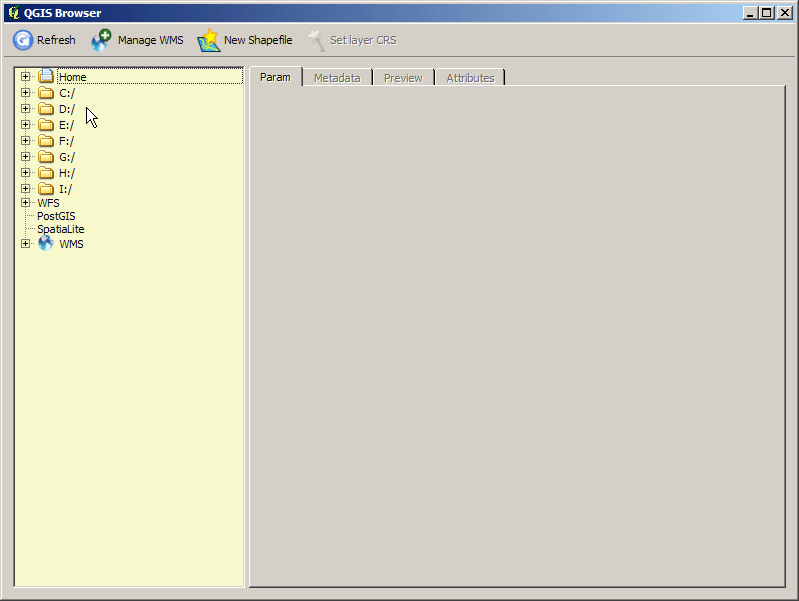Select the H:/ label in tree
Image resolution: width=799 pixels, height=601 pixels.
[67, 173]
